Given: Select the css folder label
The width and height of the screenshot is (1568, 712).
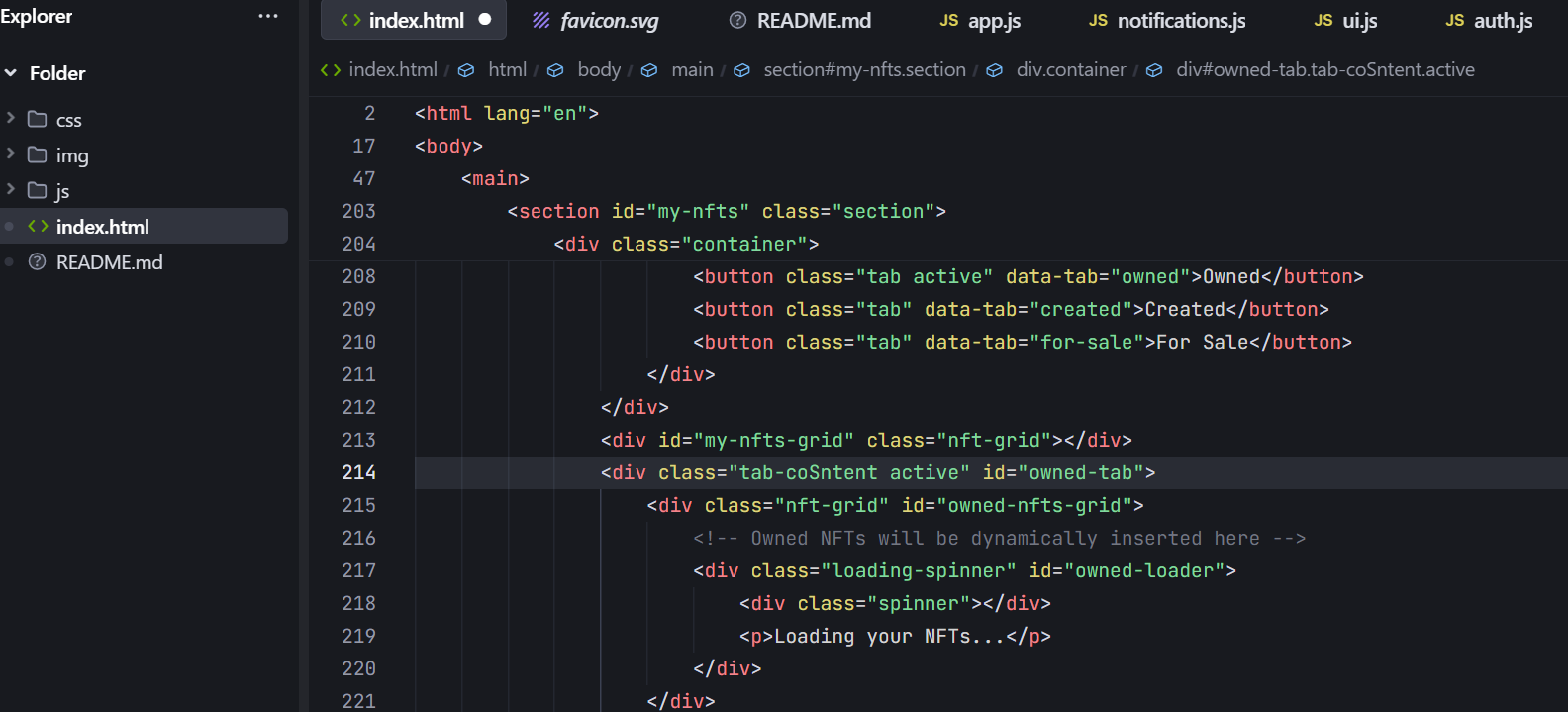Looking at the screenshot, I should [68, 120].
